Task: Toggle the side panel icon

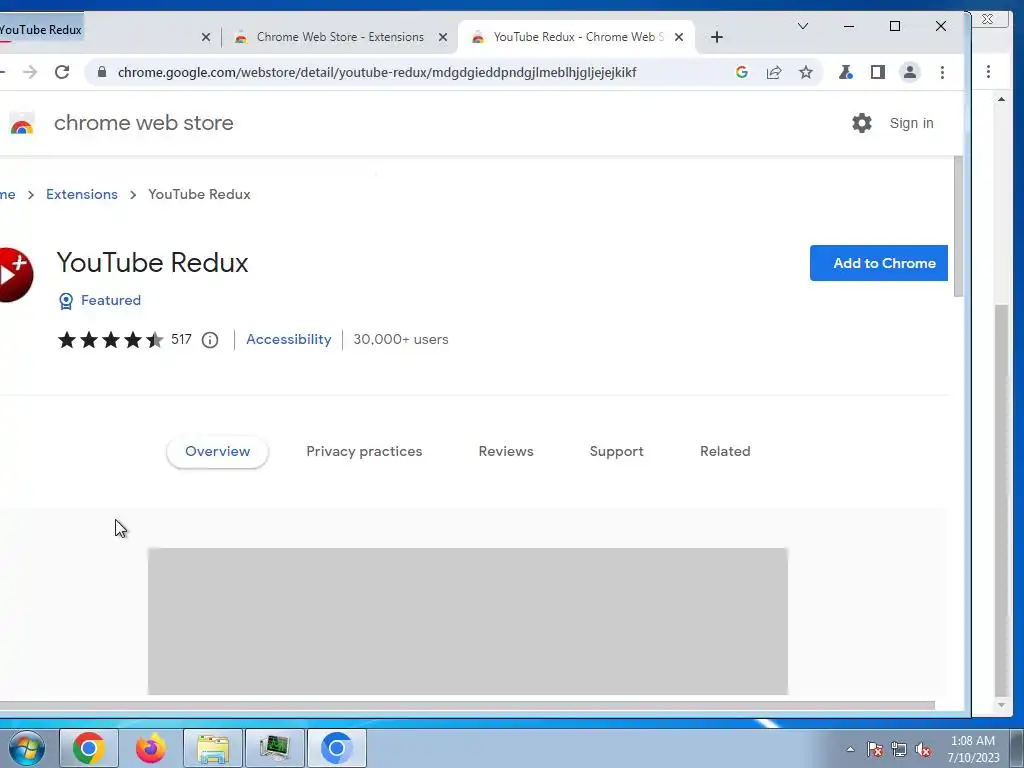Action: coord(878,72)
